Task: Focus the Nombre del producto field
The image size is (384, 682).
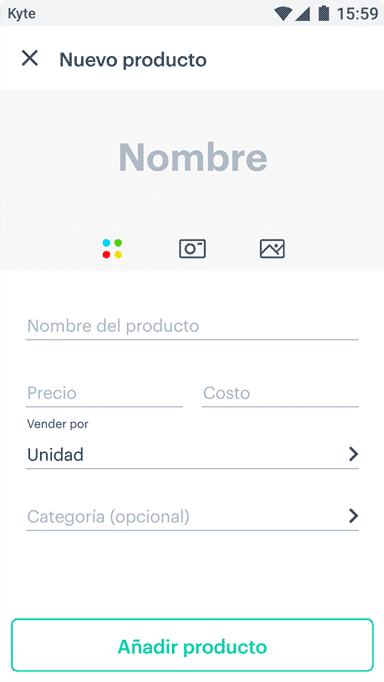Action: (x=192, y=326)
